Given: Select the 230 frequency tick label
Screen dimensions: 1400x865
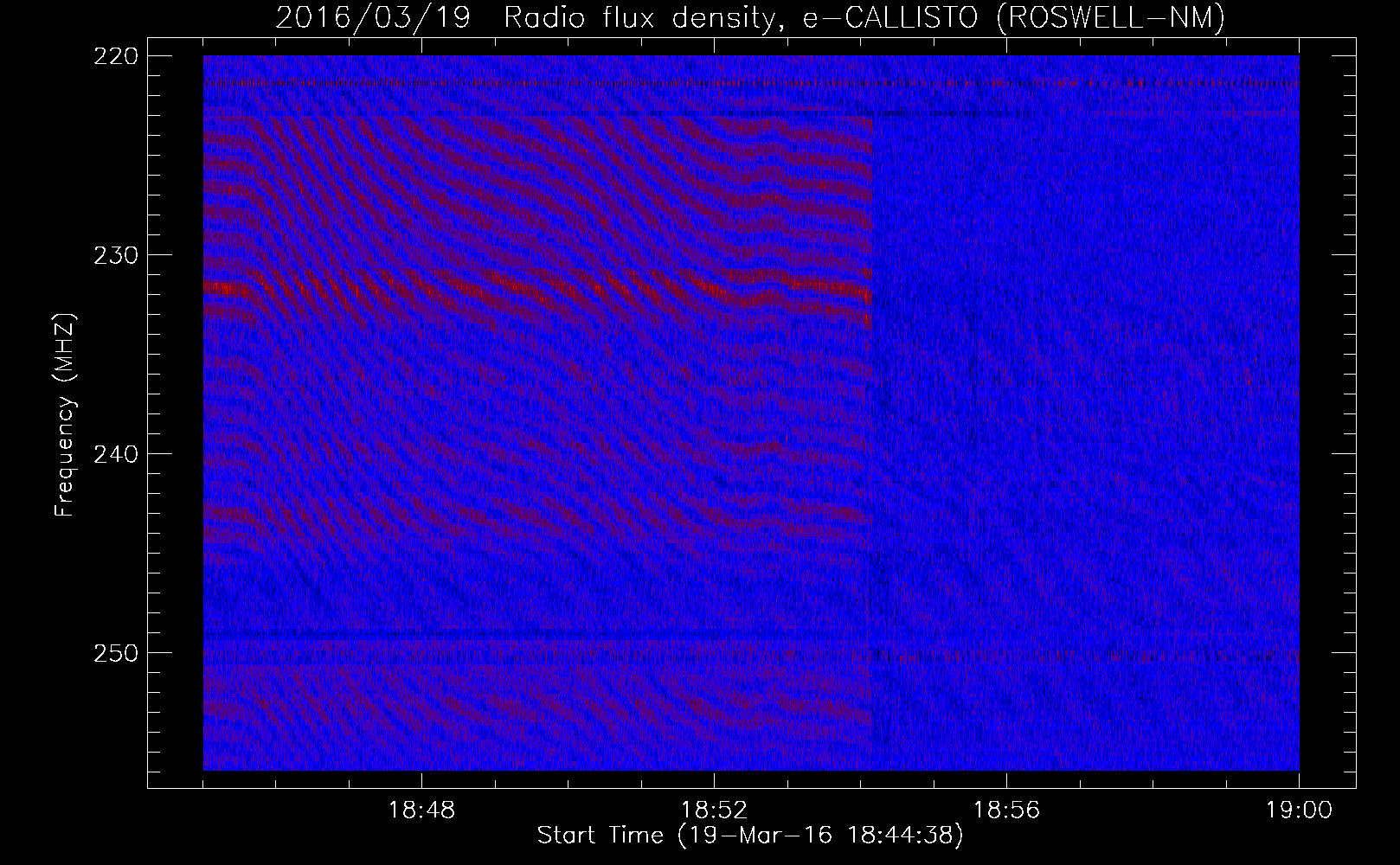Looking at the screenshot, I should coord(114,256).
